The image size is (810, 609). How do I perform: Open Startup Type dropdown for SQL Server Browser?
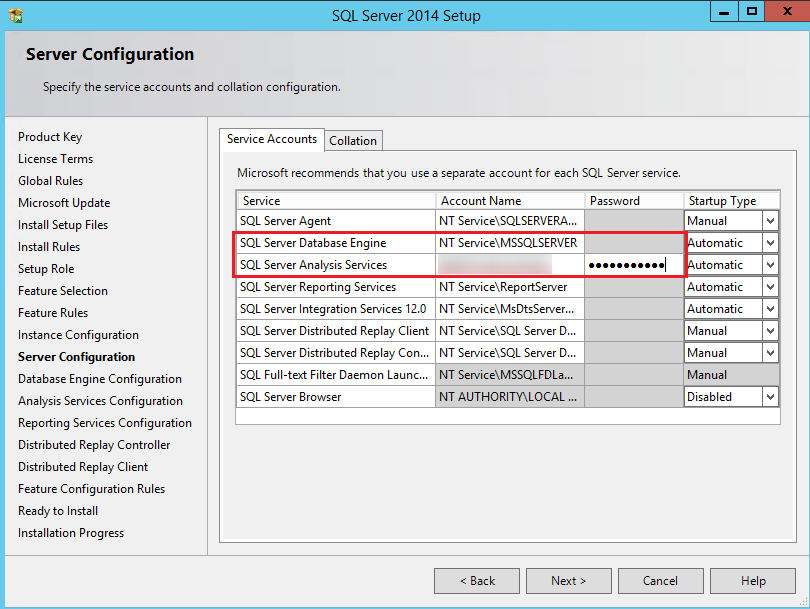tap(770, 397)
